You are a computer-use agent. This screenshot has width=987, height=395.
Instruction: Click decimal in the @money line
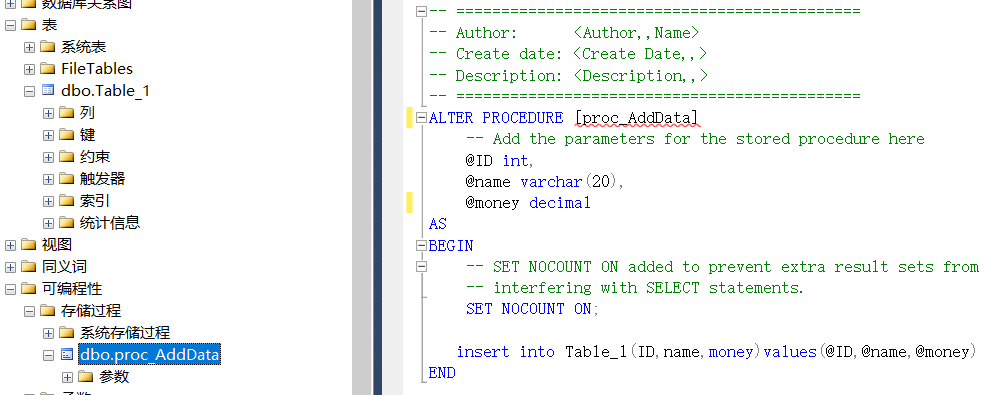[x=560, y=203]
